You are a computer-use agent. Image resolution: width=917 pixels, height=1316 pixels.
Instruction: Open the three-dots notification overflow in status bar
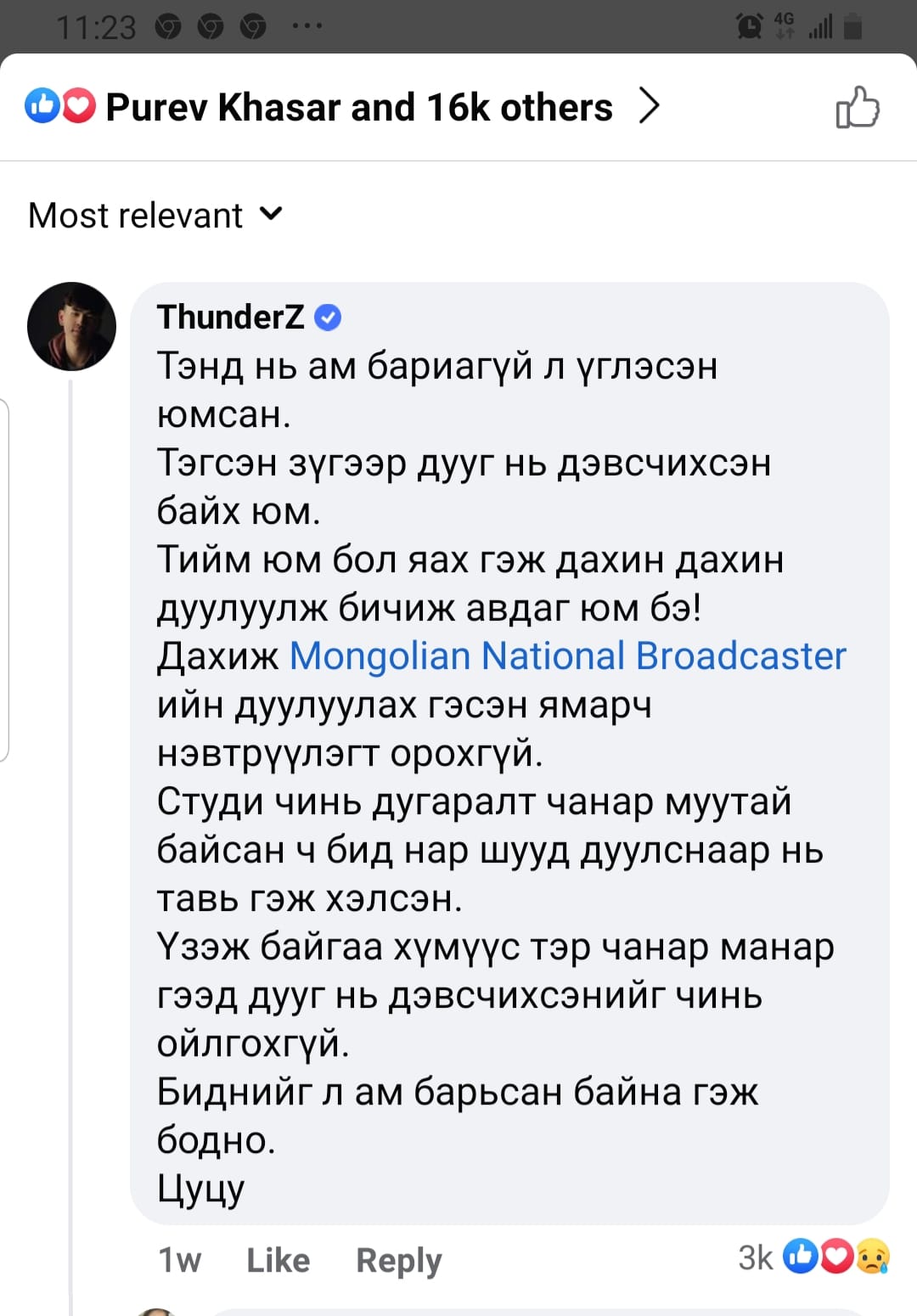click(x=307, y=26)
